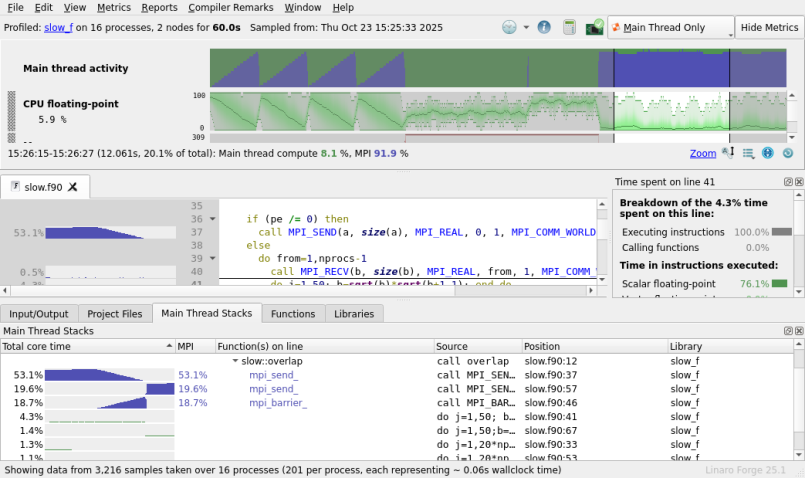Click the text-select zoom icon beside Zoom
805x478 pixels.
pyautogui.click(x=728, y=153)
